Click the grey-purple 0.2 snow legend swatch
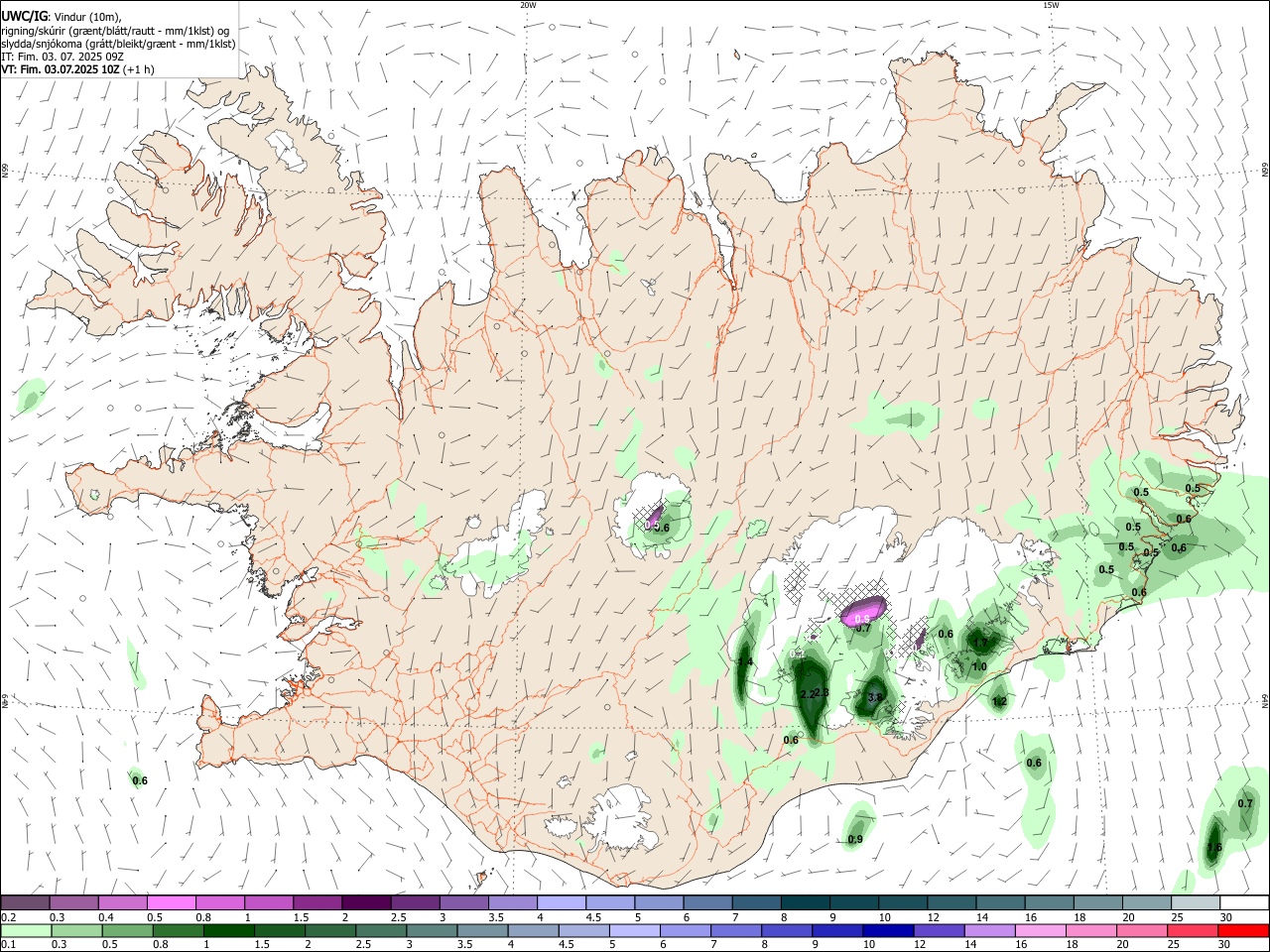This screenshot has height=952, width=1270. pyautogui.click(x=25, y=902)
